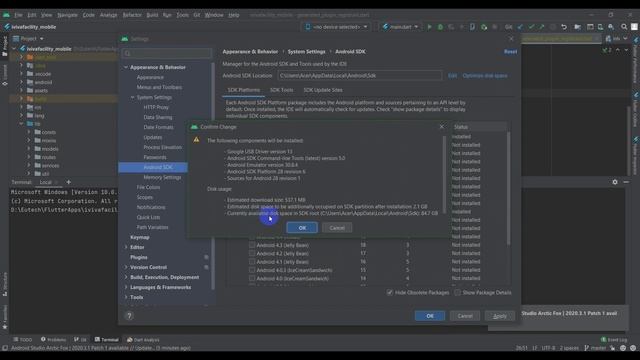The image size is (640, 360).
Task: Close the Confirm Change dialog
Action: click(x=442, y=127)
